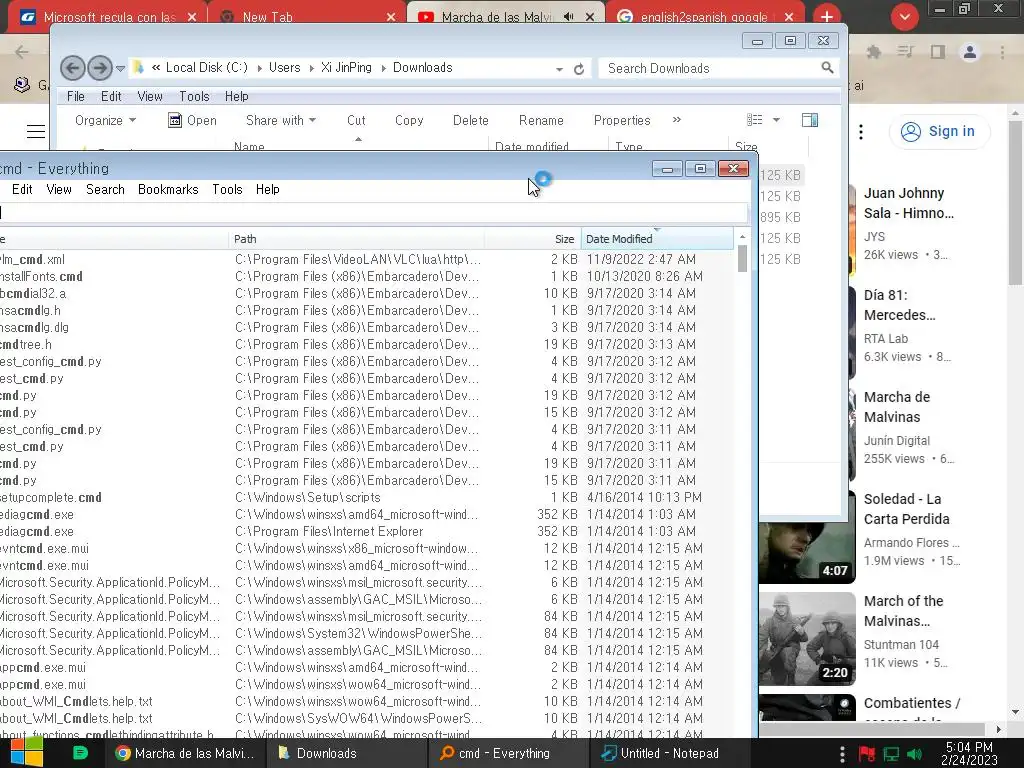Open Explorer File menu

click(x=76, y=96)
